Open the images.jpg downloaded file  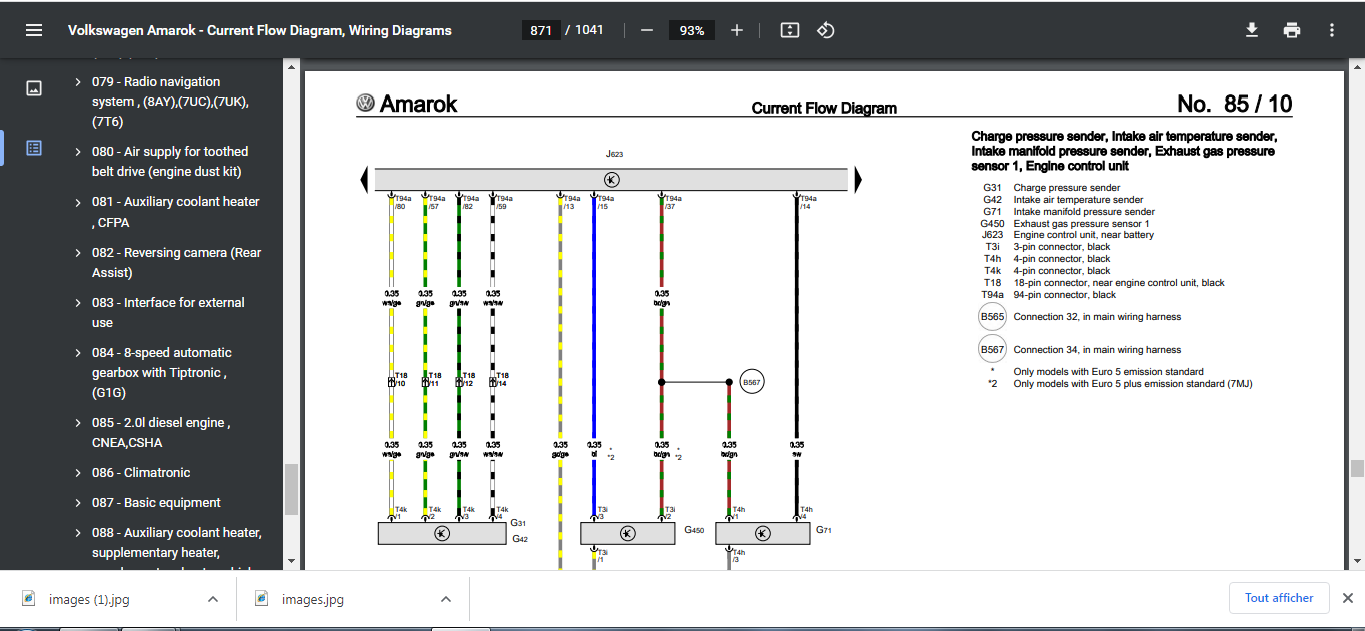click(x=313, y=599)
